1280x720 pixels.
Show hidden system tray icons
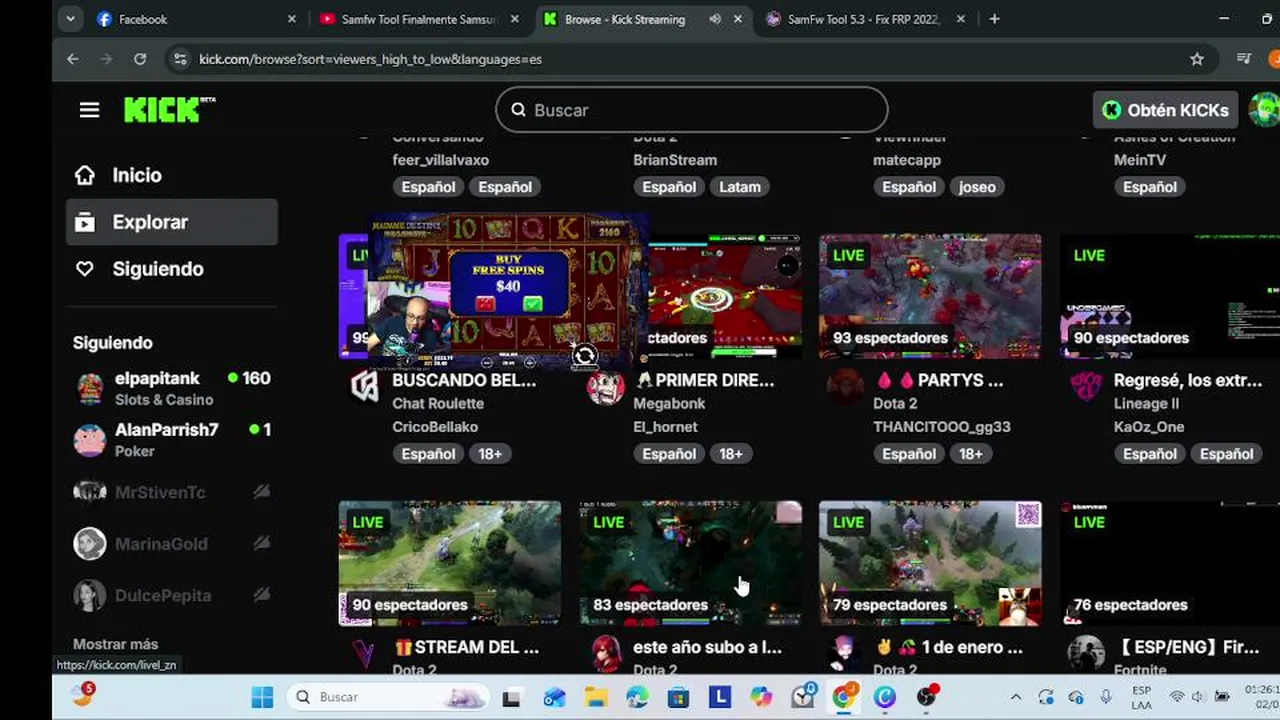(x=1016, y=697)
